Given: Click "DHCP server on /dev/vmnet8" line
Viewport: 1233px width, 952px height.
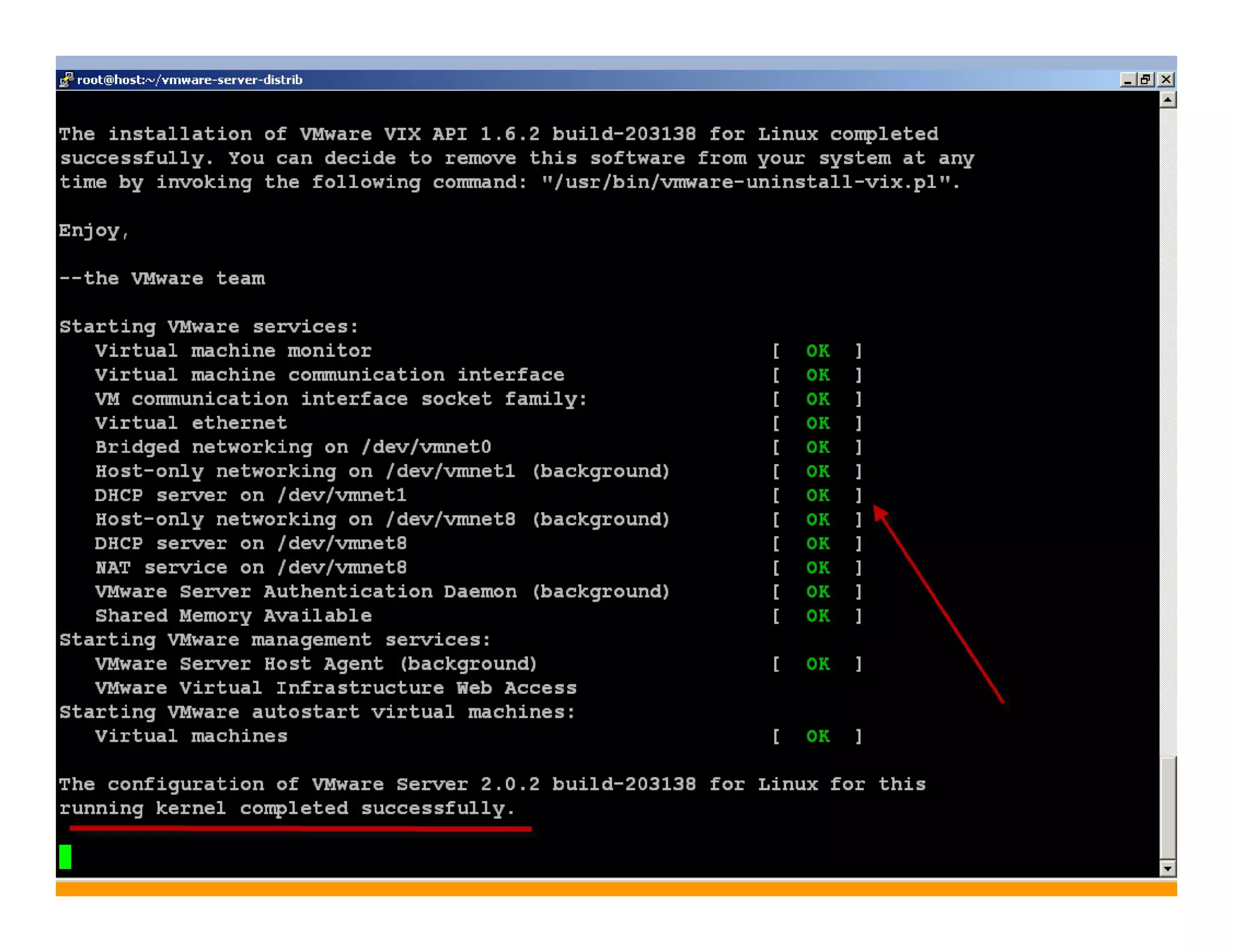Looking at the screenshot, I should 250,543.
